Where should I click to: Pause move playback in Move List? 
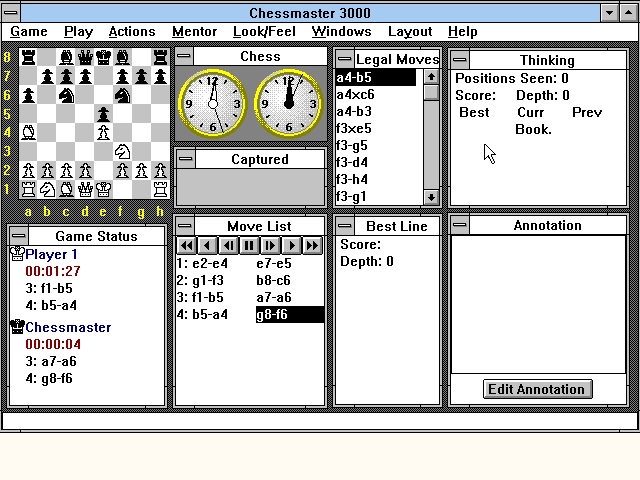coord(249,246)
